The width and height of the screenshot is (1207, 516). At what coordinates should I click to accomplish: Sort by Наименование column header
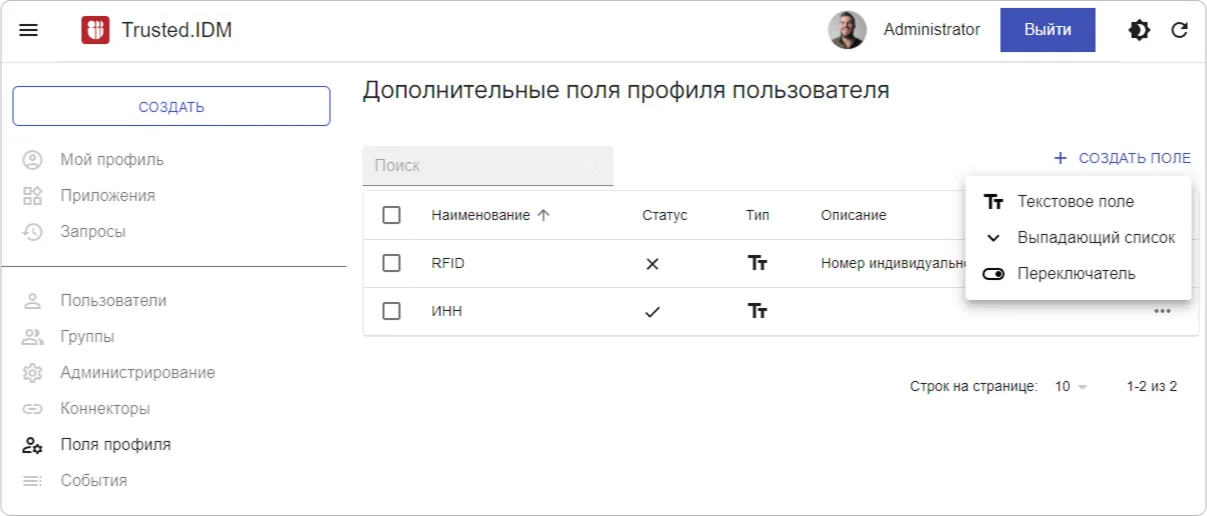tap(480, 215)
